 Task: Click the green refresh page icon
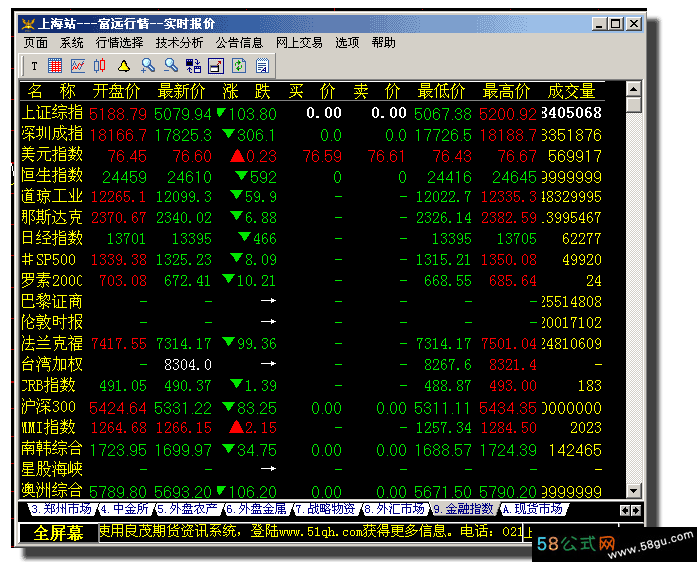pos(239,66)
